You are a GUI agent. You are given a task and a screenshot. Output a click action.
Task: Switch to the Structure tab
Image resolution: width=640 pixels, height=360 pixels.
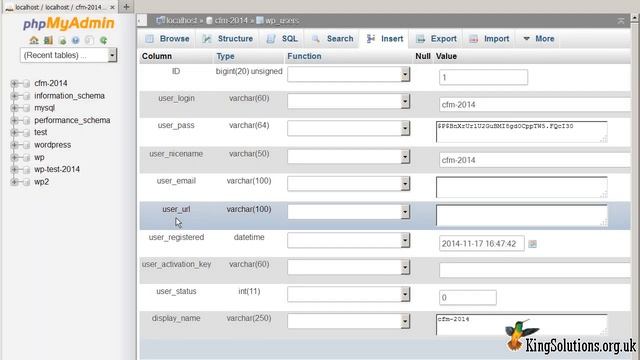click(228, 39)
